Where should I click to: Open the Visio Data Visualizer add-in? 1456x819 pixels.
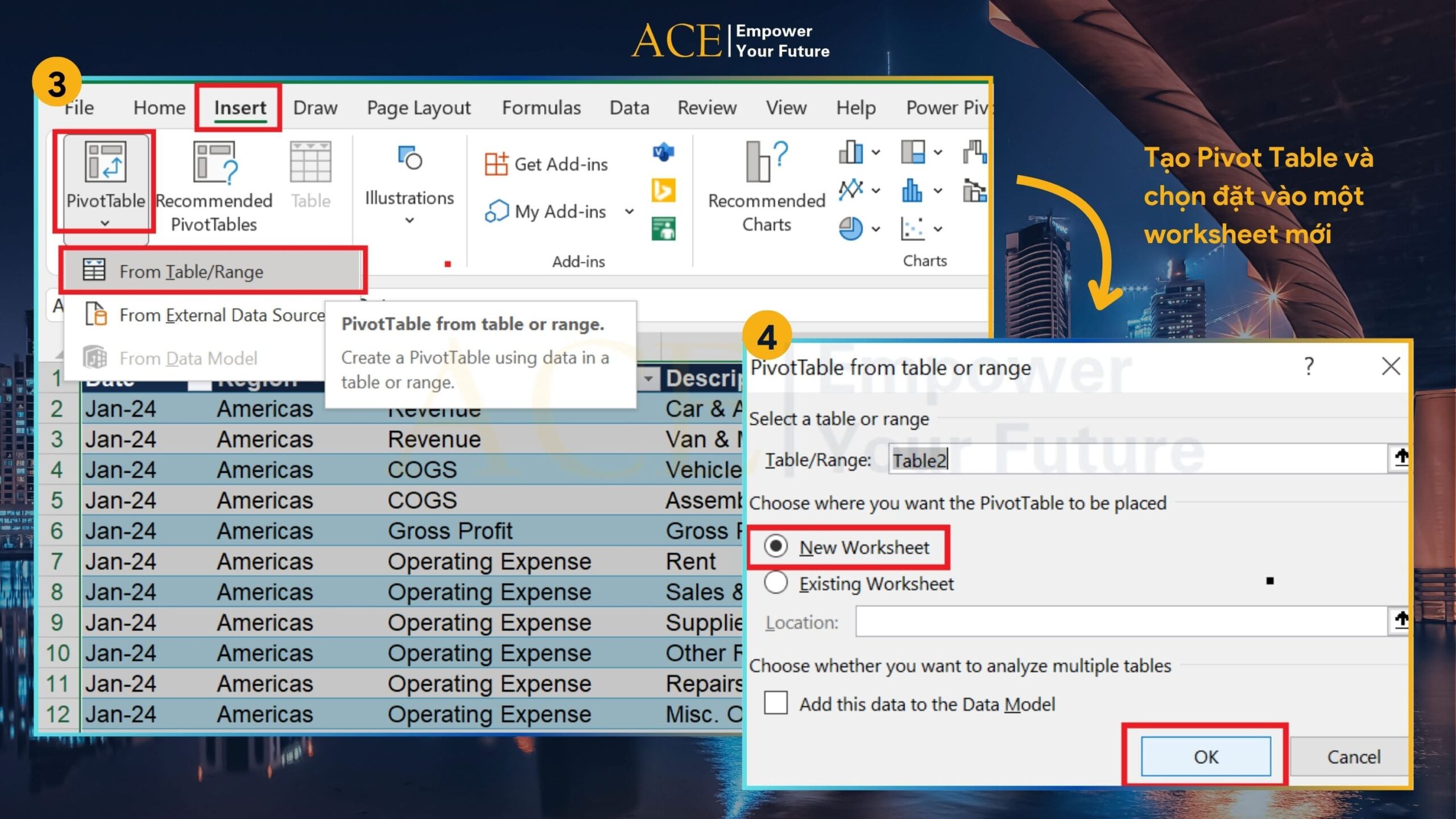click(664, 151)
